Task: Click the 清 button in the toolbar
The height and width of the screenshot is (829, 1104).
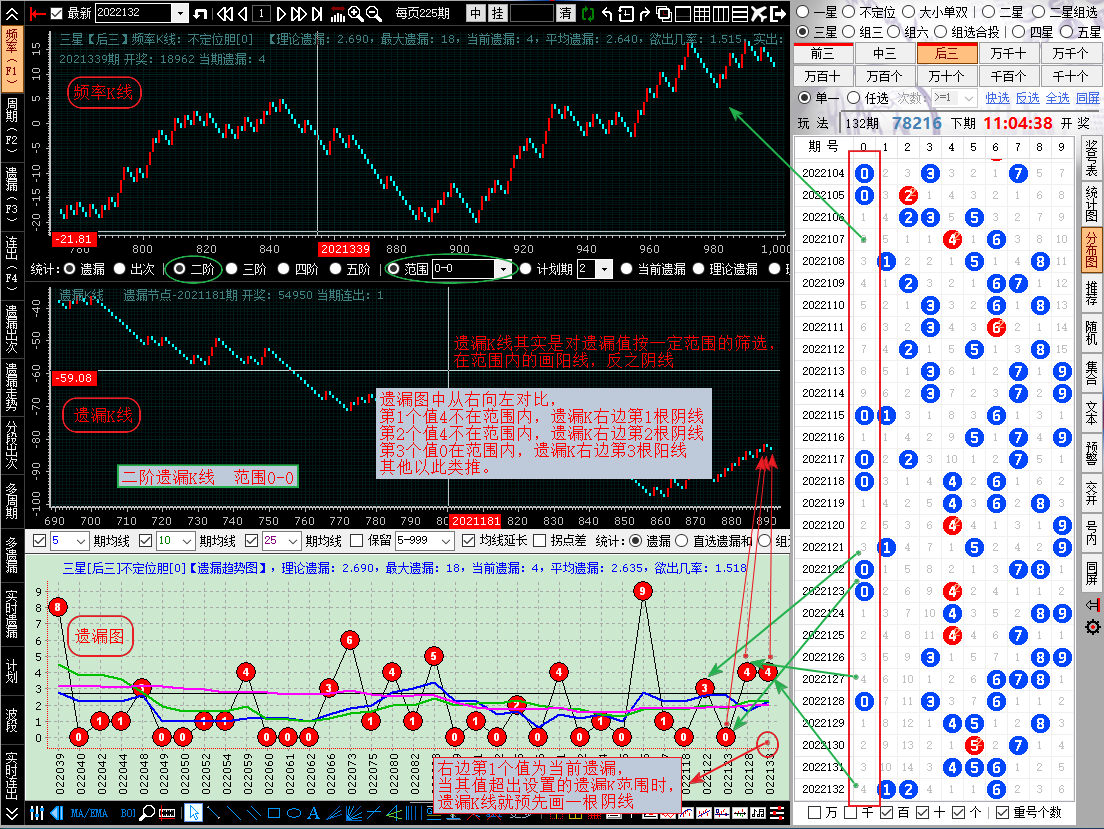Action: [x=566, y=13]
